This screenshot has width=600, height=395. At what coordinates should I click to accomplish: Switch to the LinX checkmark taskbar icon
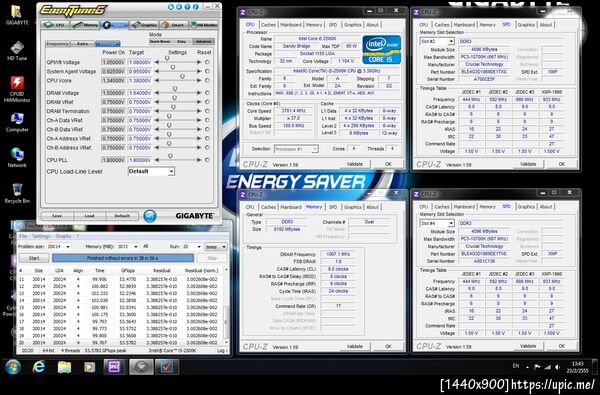point(166,367)
